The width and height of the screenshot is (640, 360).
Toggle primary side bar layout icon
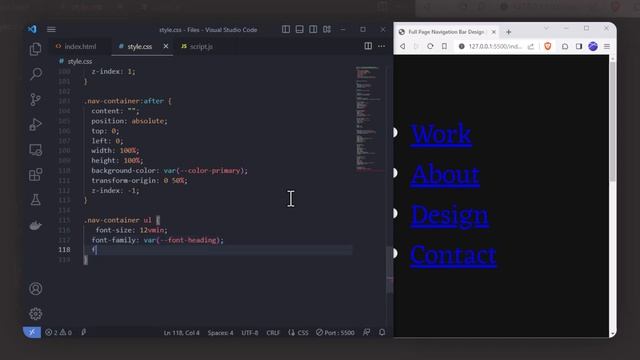286,29
